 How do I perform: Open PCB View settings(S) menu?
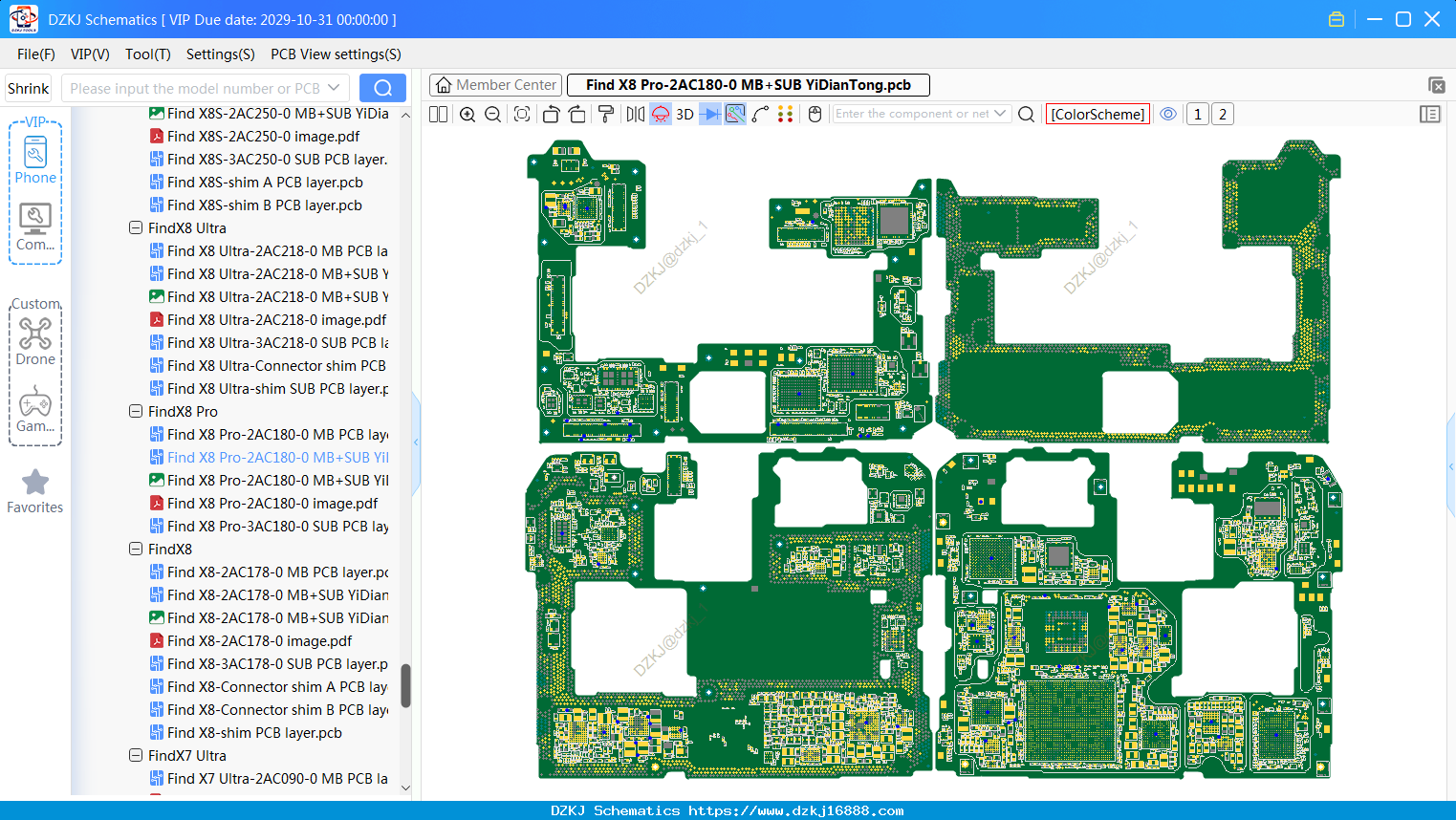coord(336,54)
